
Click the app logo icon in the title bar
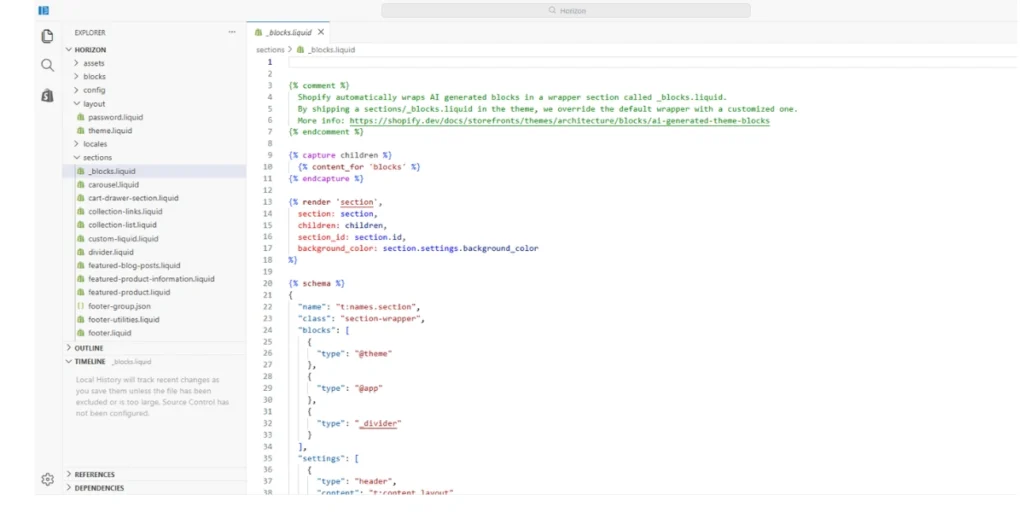click(44, 10)
